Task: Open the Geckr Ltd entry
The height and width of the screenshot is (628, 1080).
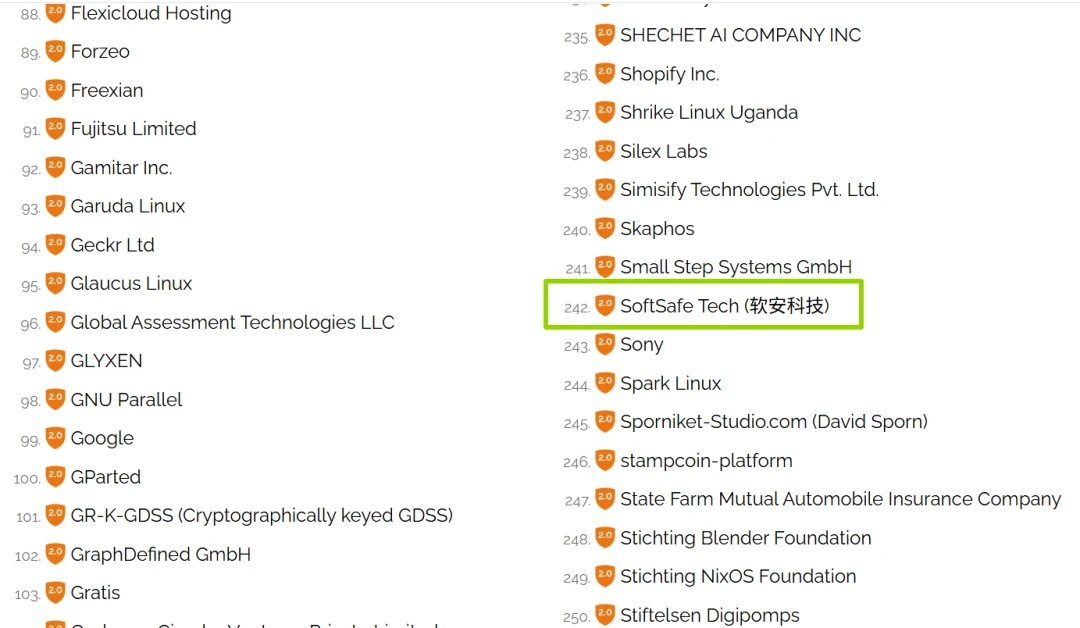Action: coord(112,244)
